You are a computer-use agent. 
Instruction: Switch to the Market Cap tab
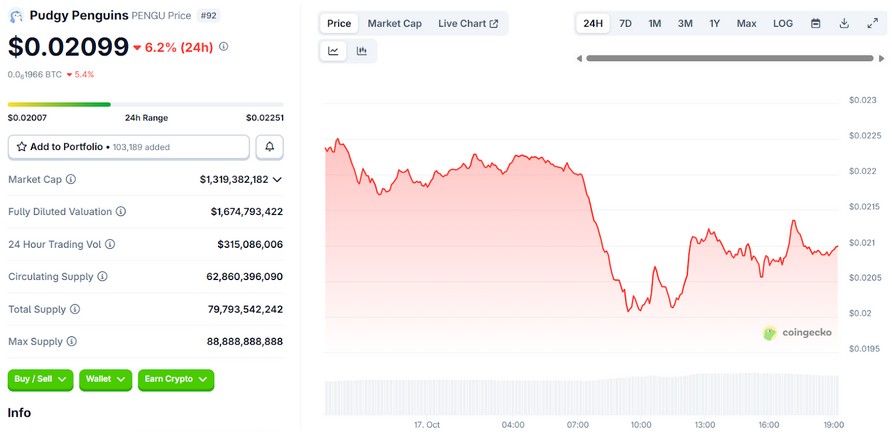[394, 23]
